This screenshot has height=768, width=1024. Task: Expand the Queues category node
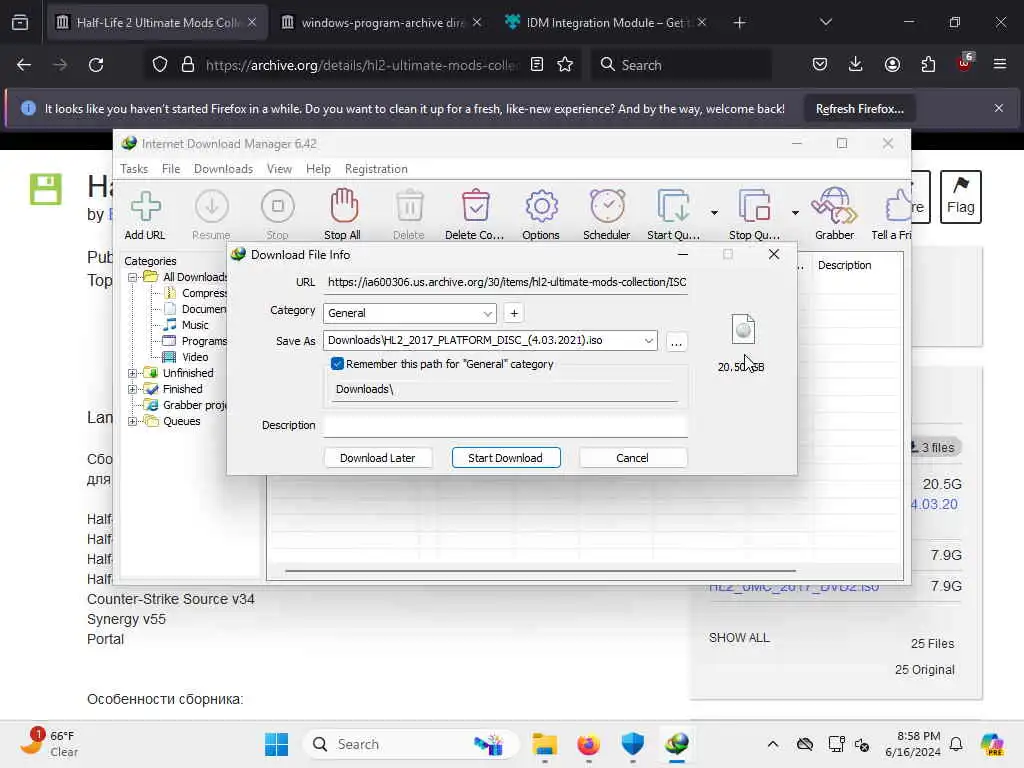pos(133,421)
